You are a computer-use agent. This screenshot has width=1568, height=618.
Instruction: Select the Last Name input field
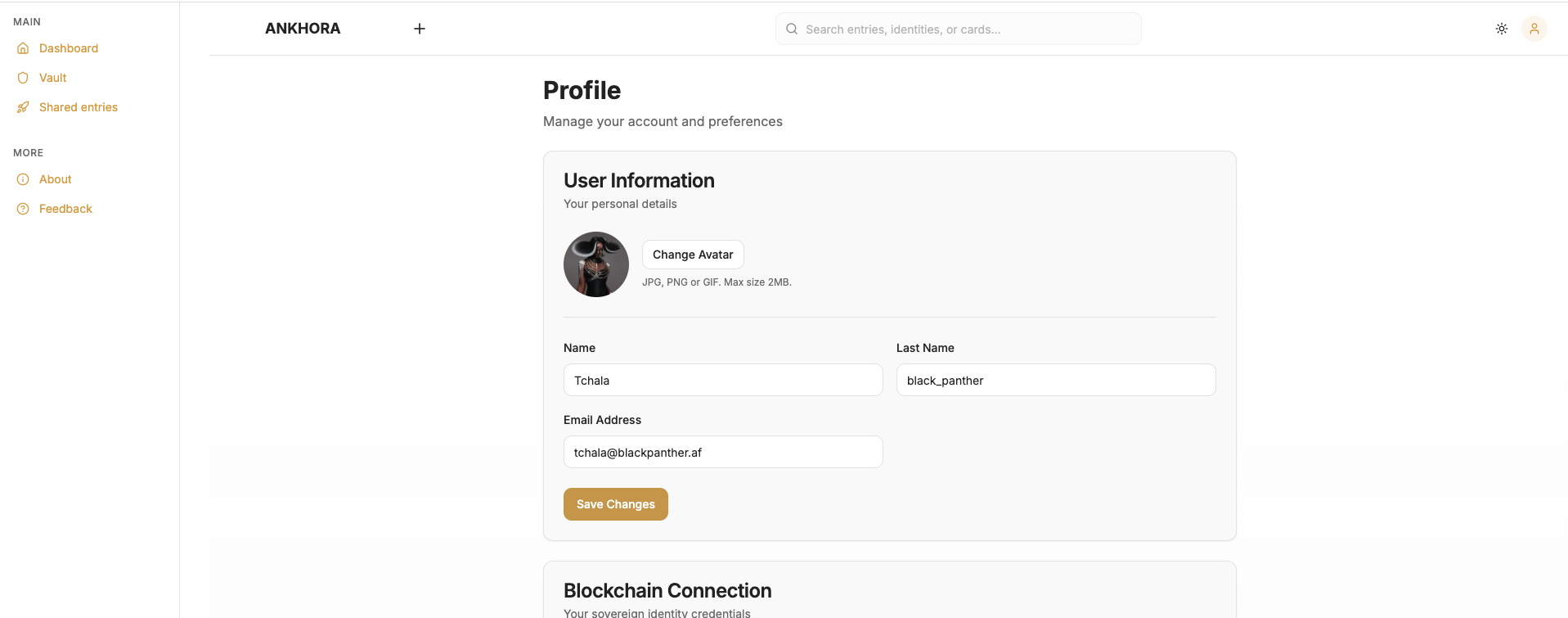1056,380
